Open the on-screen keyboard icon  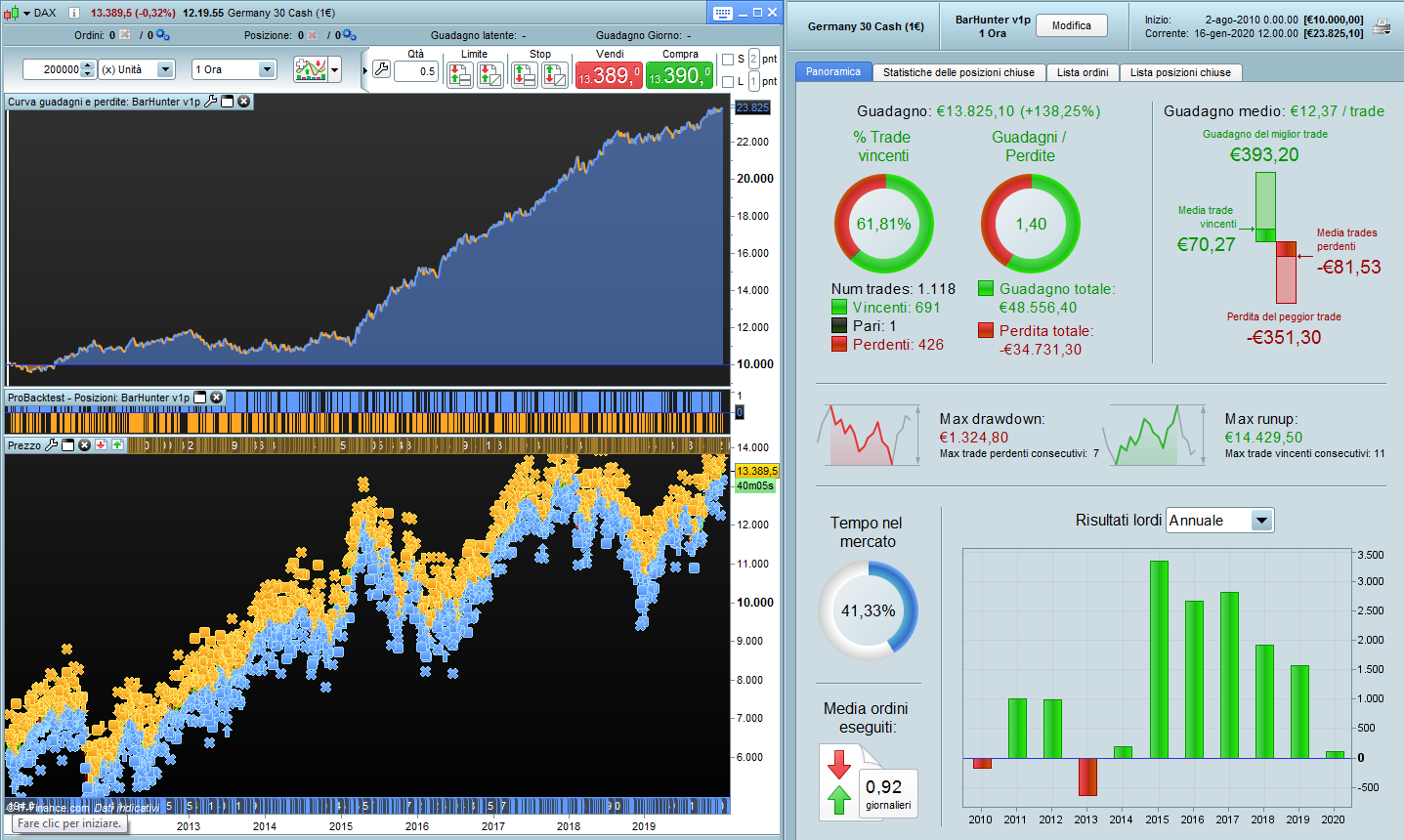point(723,13)
